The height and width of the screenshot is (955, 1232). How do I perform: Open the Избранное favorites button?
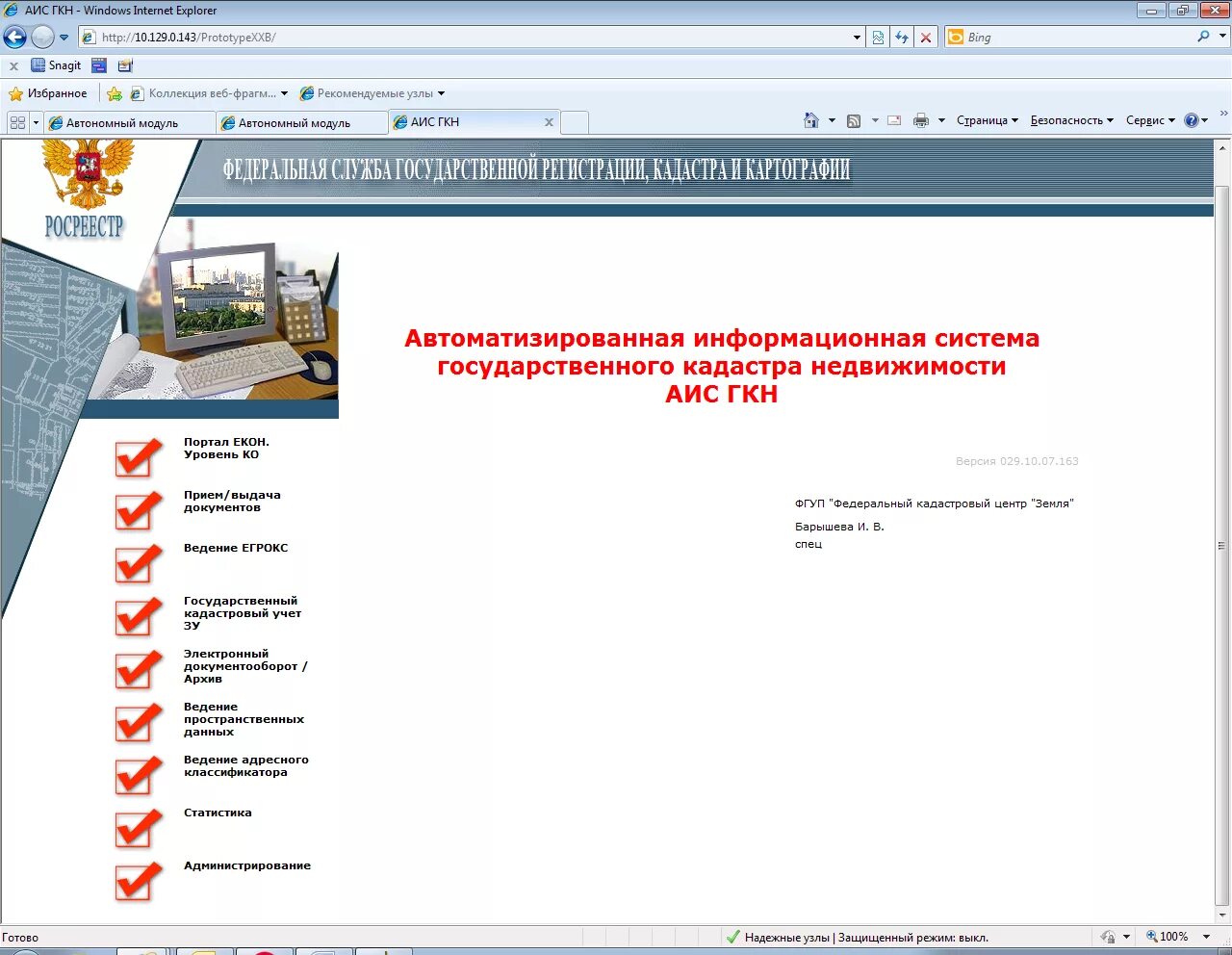[x=47, y=93]
